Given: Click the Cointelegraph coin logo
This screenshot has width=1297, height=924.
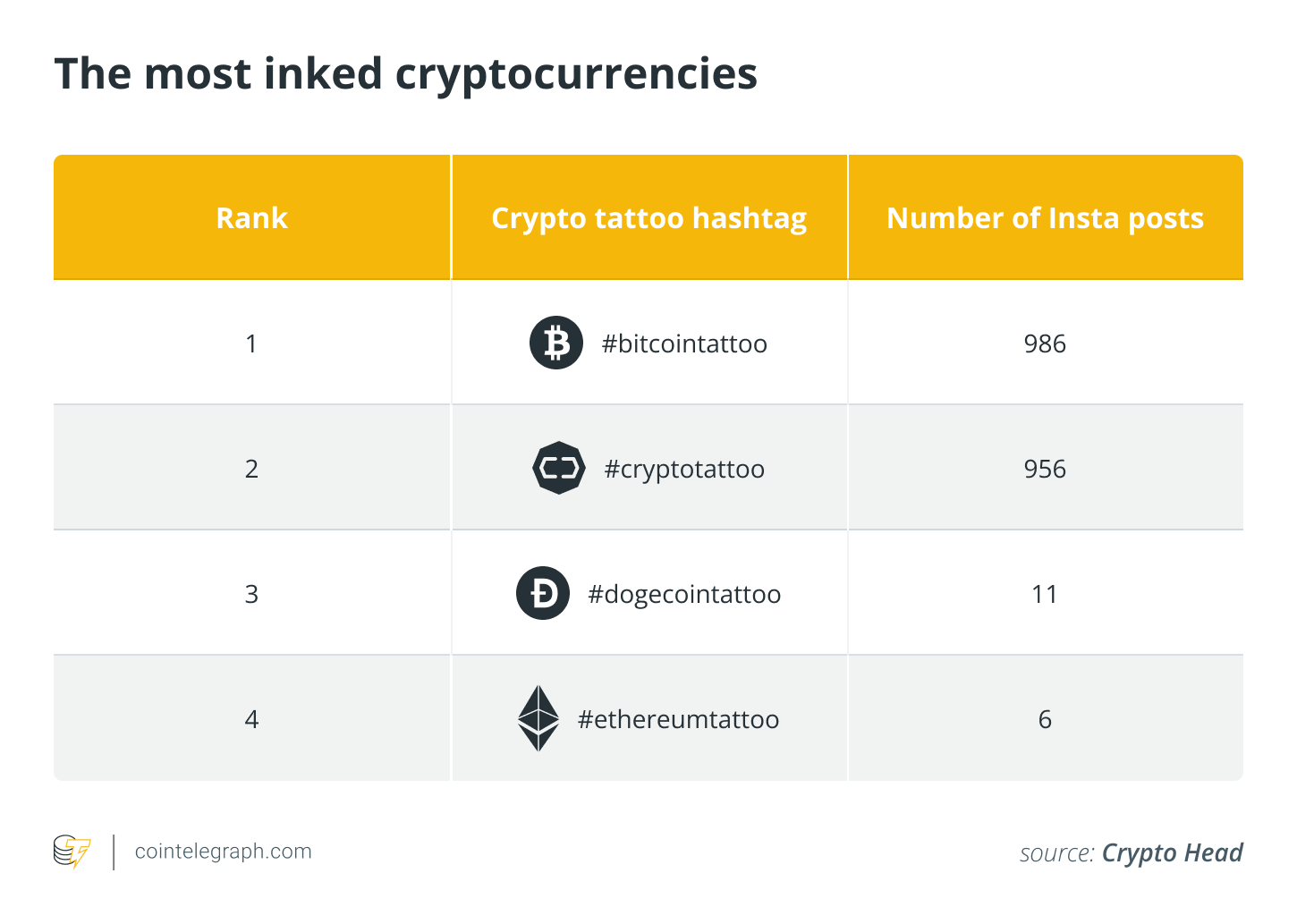Looking at the screenshot, I should [x=72, y=852].
